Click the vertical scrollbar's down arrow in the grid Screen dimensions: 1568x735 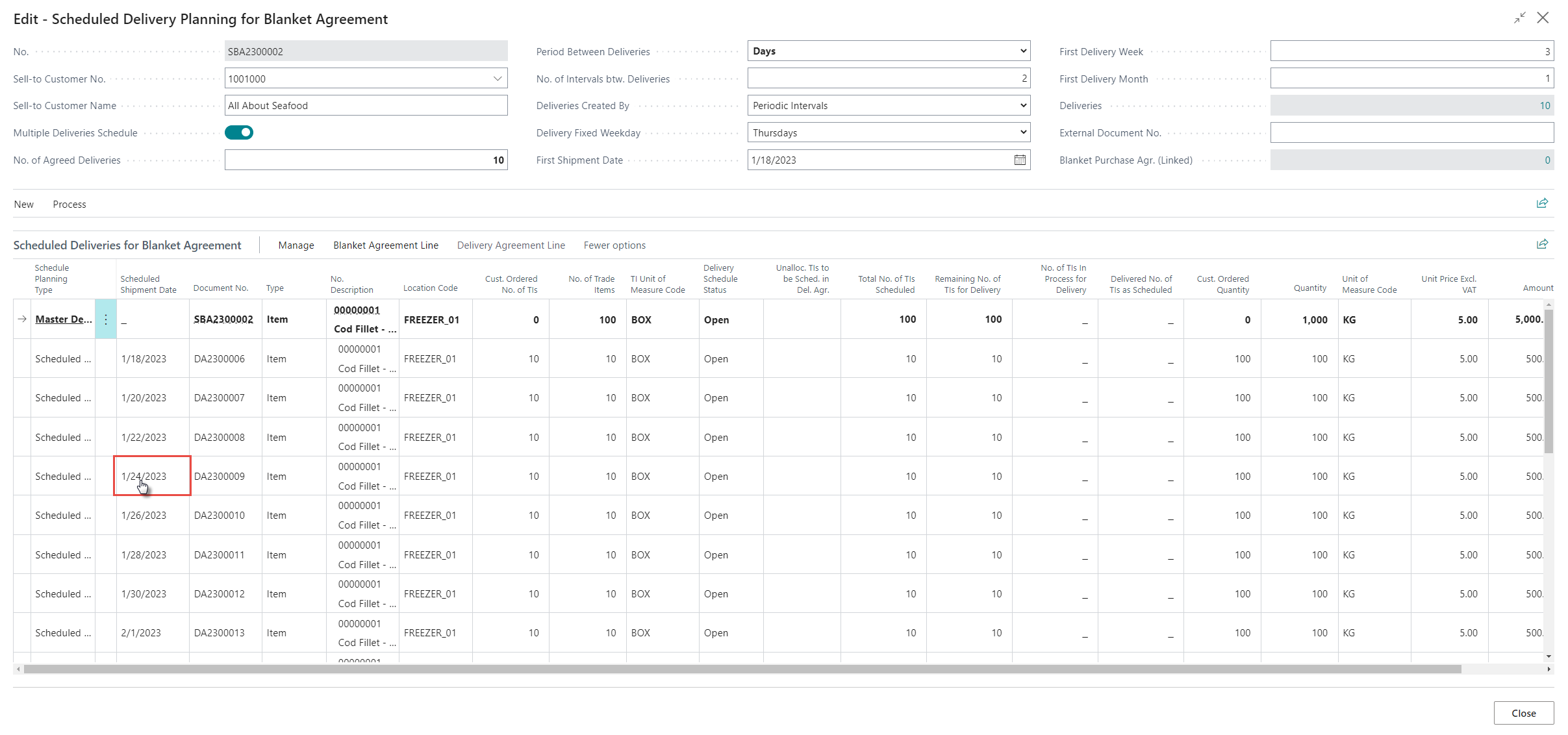pyautogui.click(x=1549, y=656)
